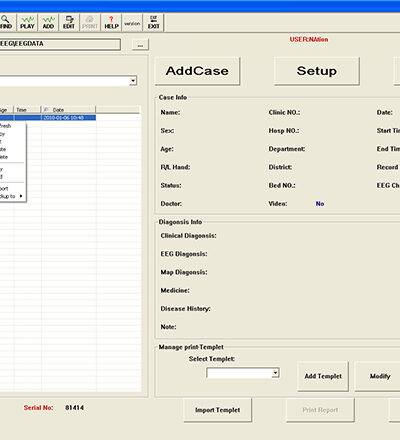The height and width of the screenshot is (440, 400).
Task: Click the Import Templet button
Action: pyautogui.click(x=218, y=410)
